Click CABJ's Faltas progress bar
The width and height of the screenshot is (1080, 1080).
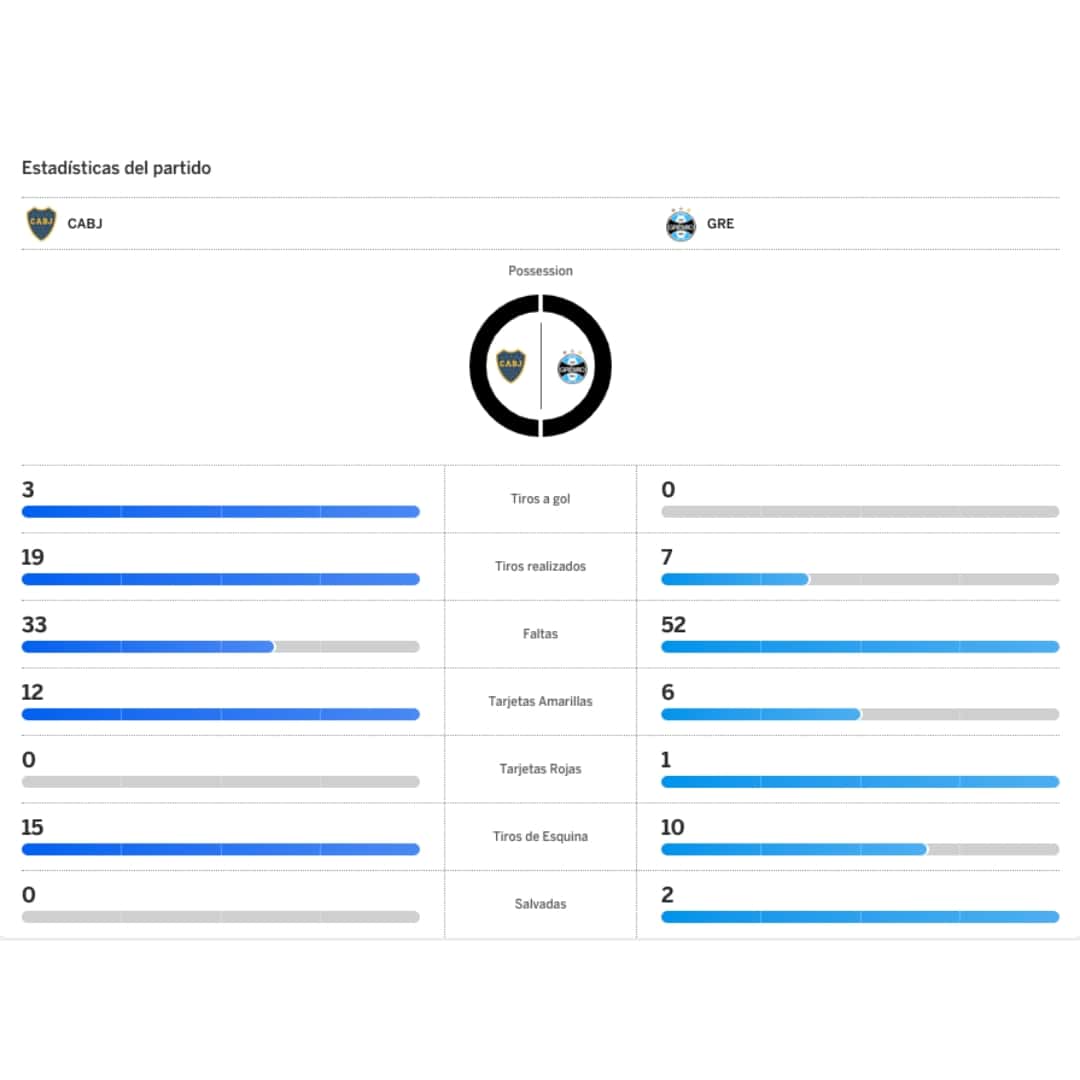(220, 647)
